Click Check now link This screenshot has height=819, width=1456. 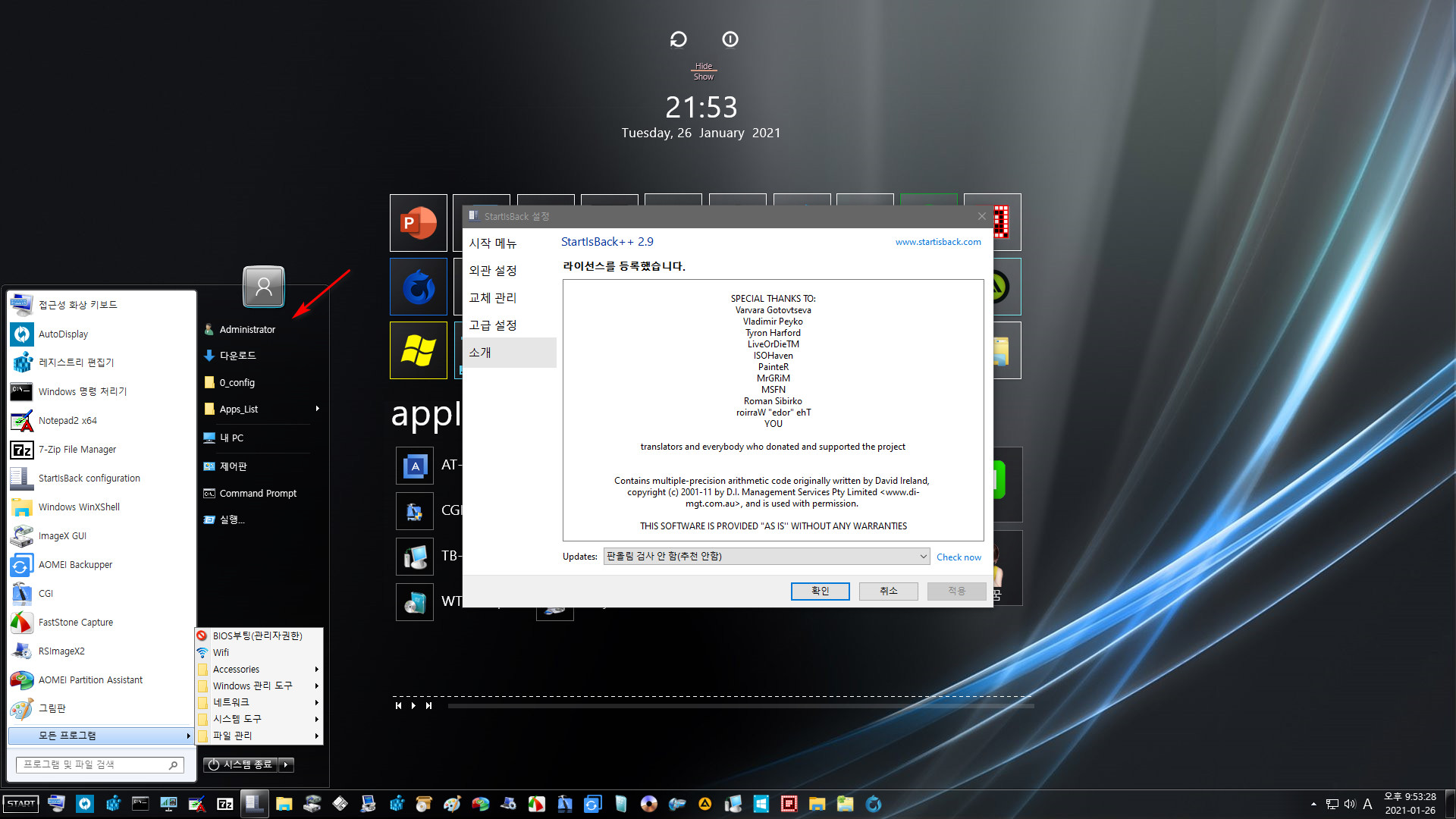point(959,557)
